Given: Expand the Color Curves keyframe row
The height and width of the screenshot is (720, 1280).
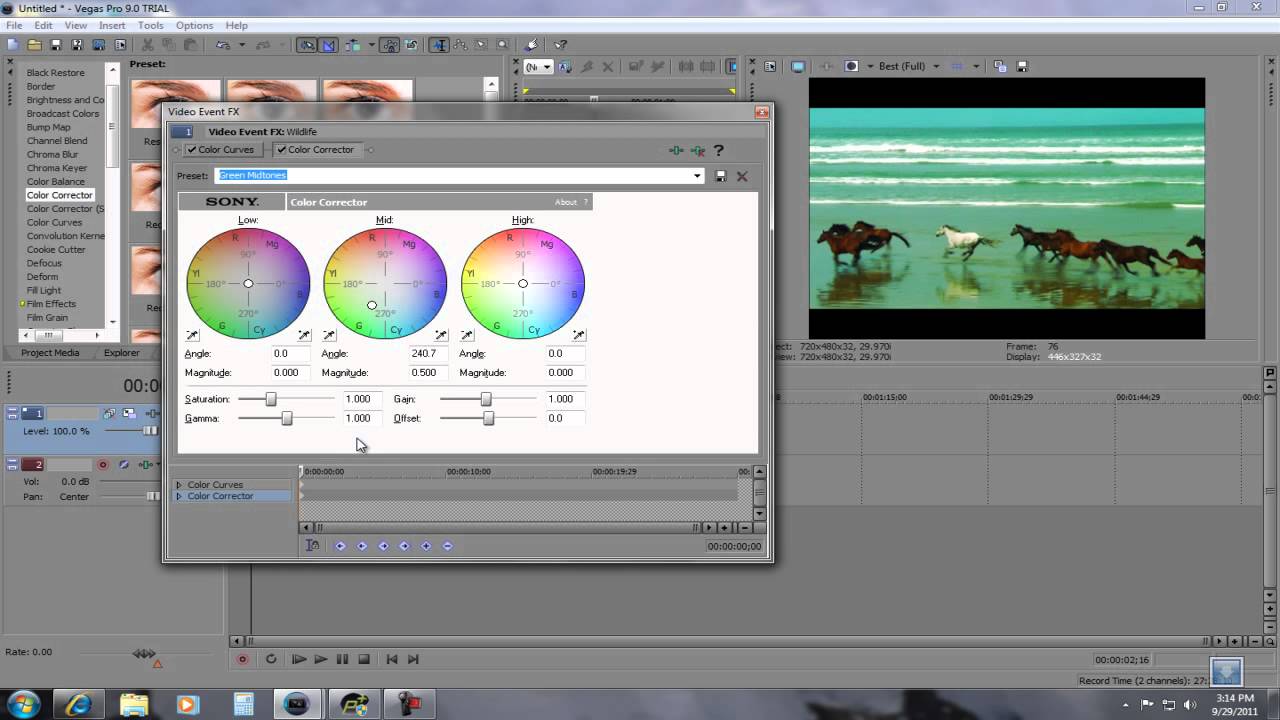Looking at the screenshot, I should 179,485.
